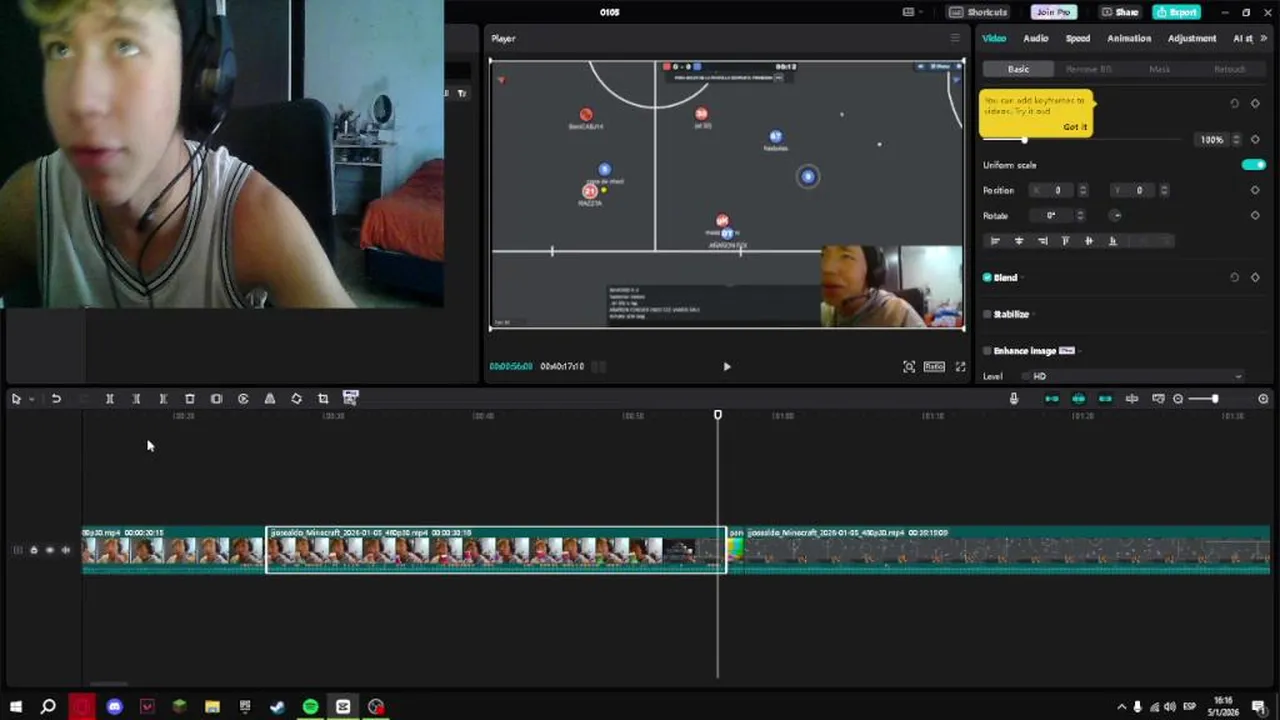The image size is (1280, 720).
Task: Delete the selected clip with trash icon
Action: 190,399
